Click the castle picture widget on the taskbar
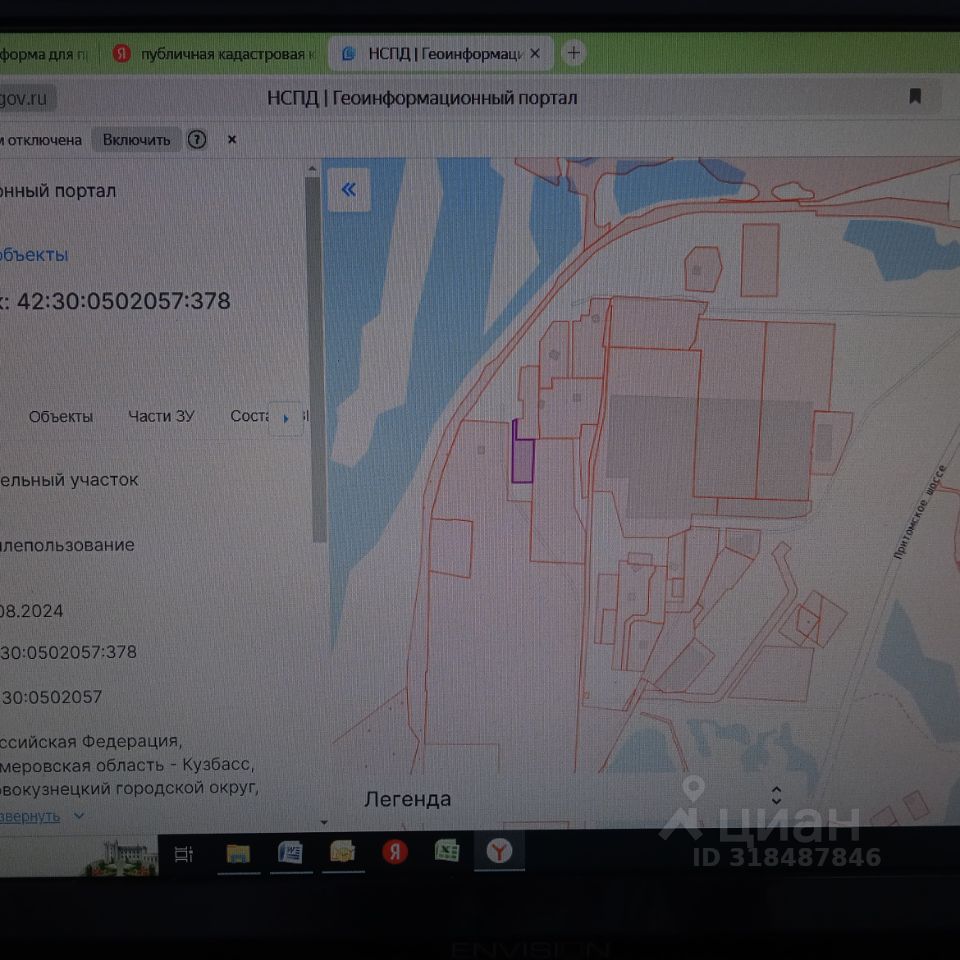This screenshot has height=960, width=960. [x=121, y=857]
